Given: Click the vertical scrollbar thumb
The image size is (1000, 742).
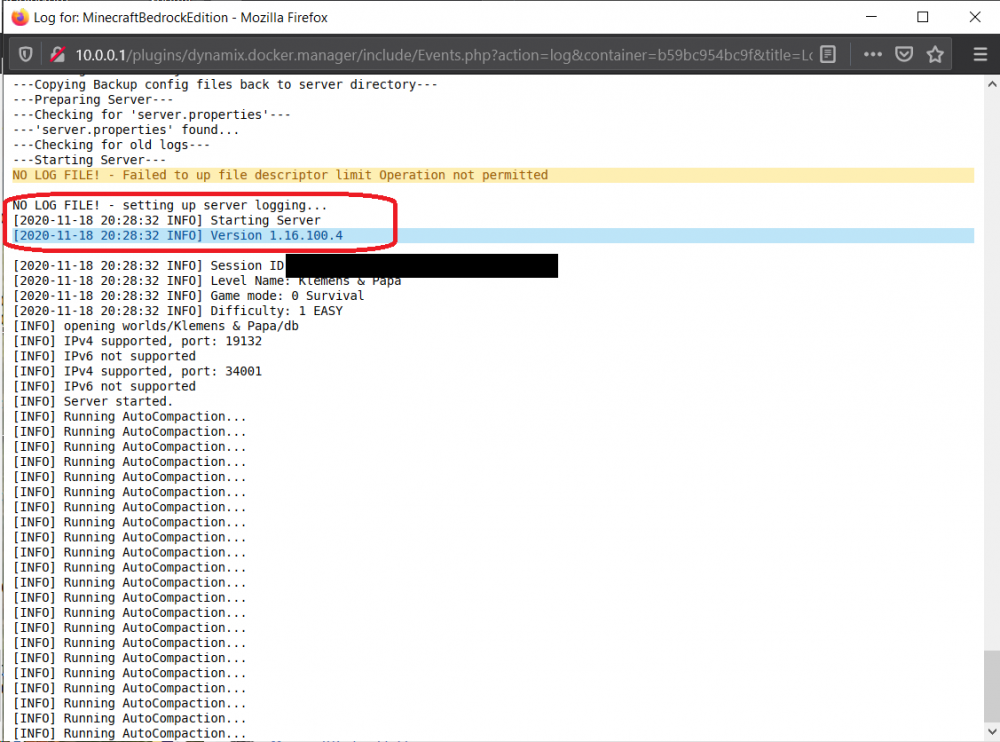Looking at the screenshot, I should [x=992, y=685].
